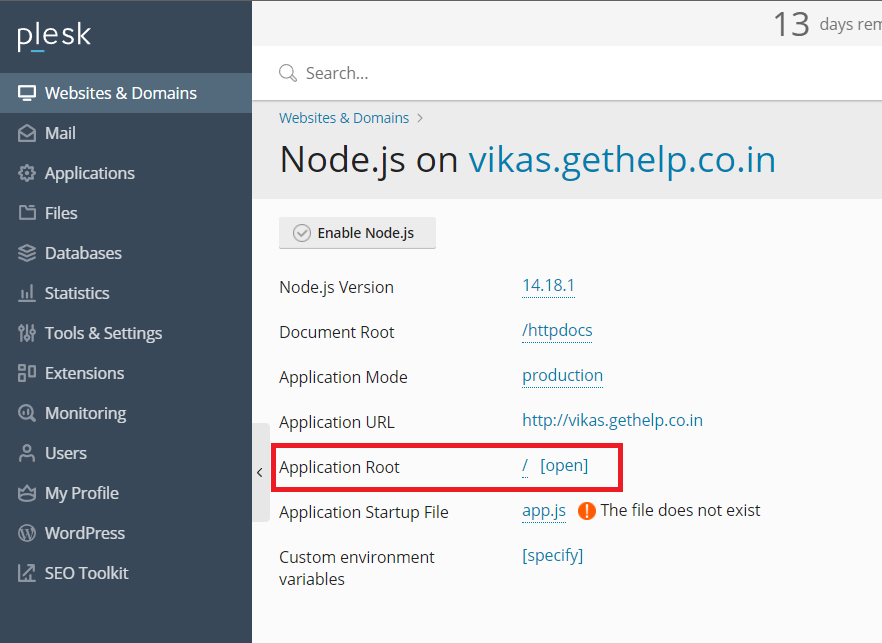882x643 pixels.
Task: Click the Users person icon
Action: click(26, 453)
